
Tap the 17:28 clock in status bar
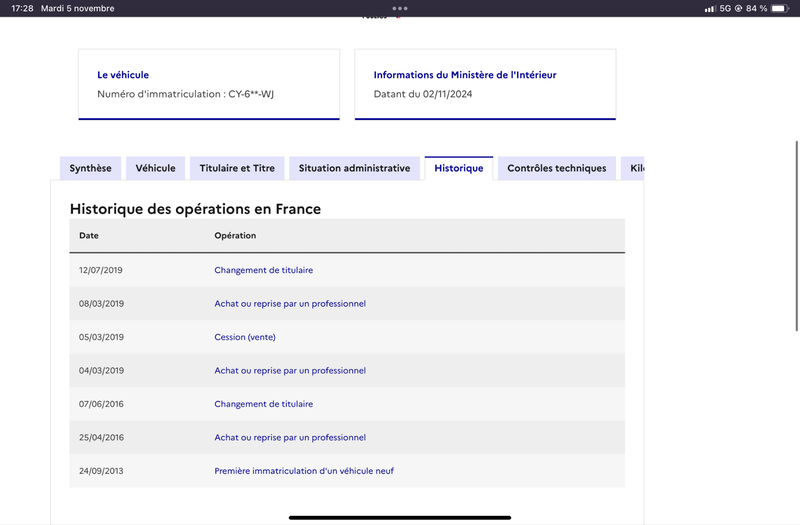click(22, 8)
